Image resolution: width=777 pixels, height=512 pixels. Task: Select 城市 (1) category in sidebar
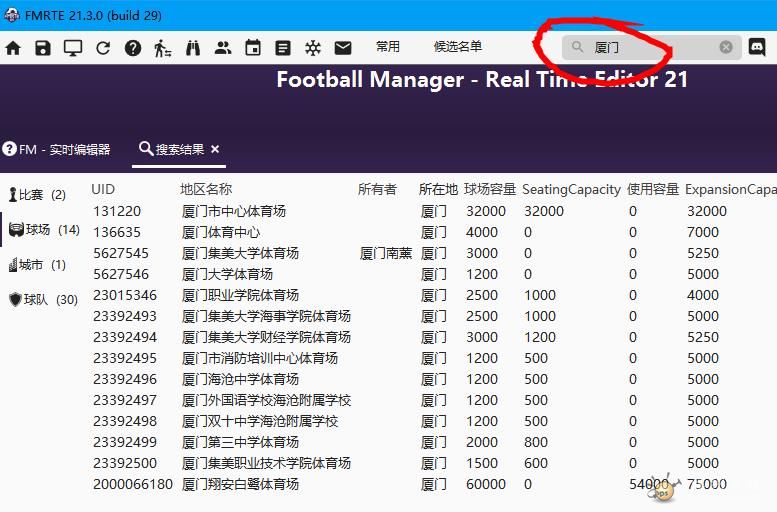[38, 265]
